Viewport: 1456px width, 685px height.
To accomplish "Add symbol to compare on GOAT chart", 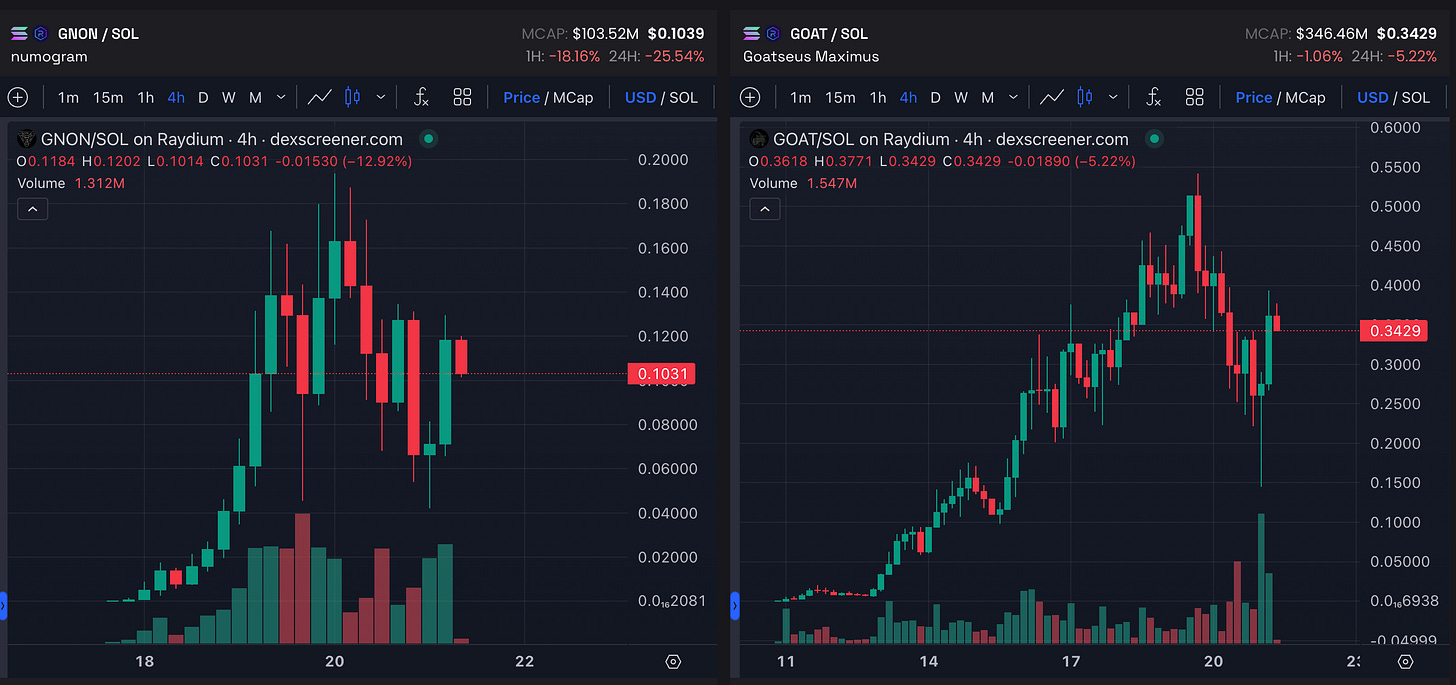I will pos(749,97).
